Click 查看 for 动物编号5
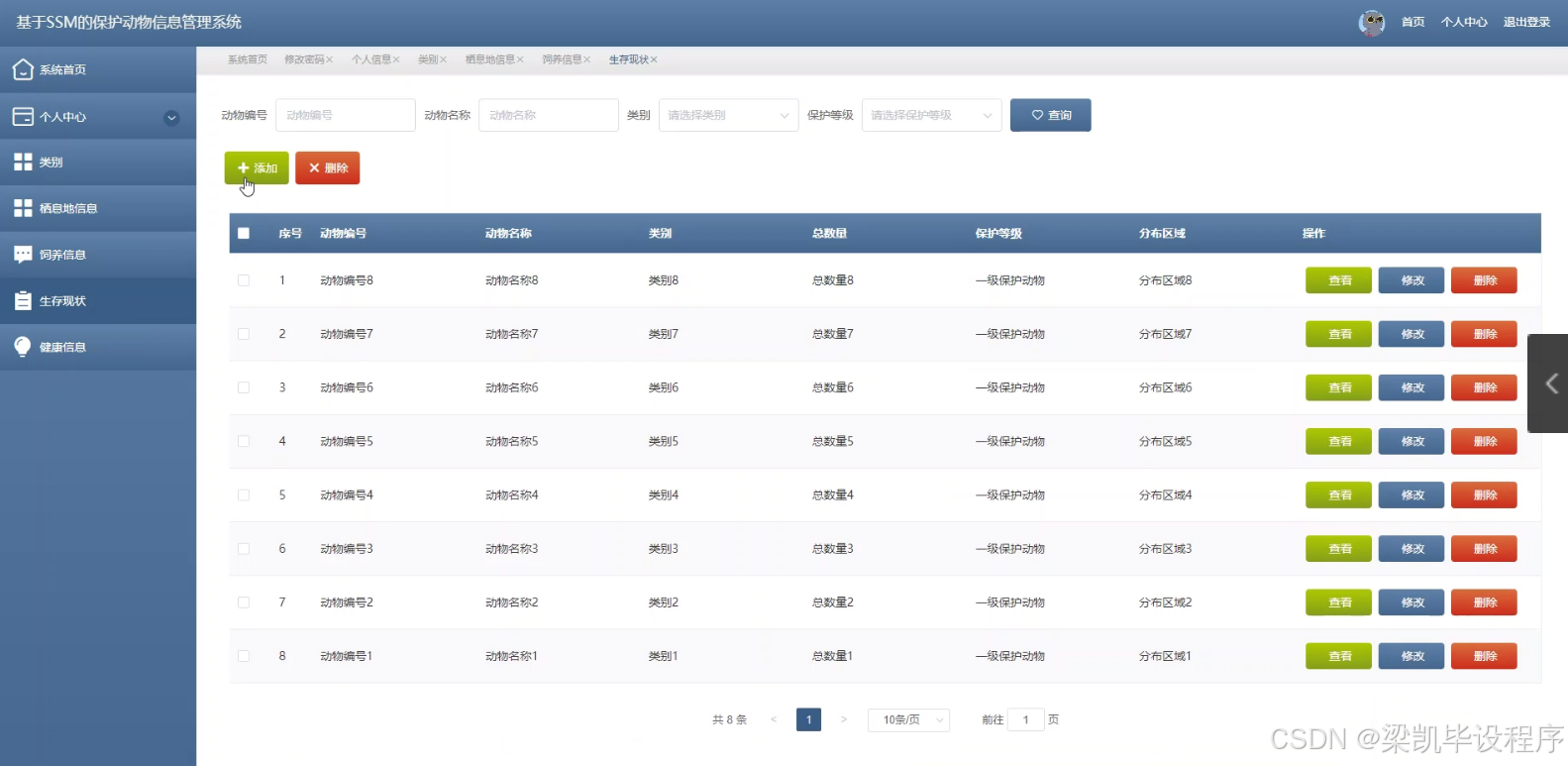 tap(1338, 441)
